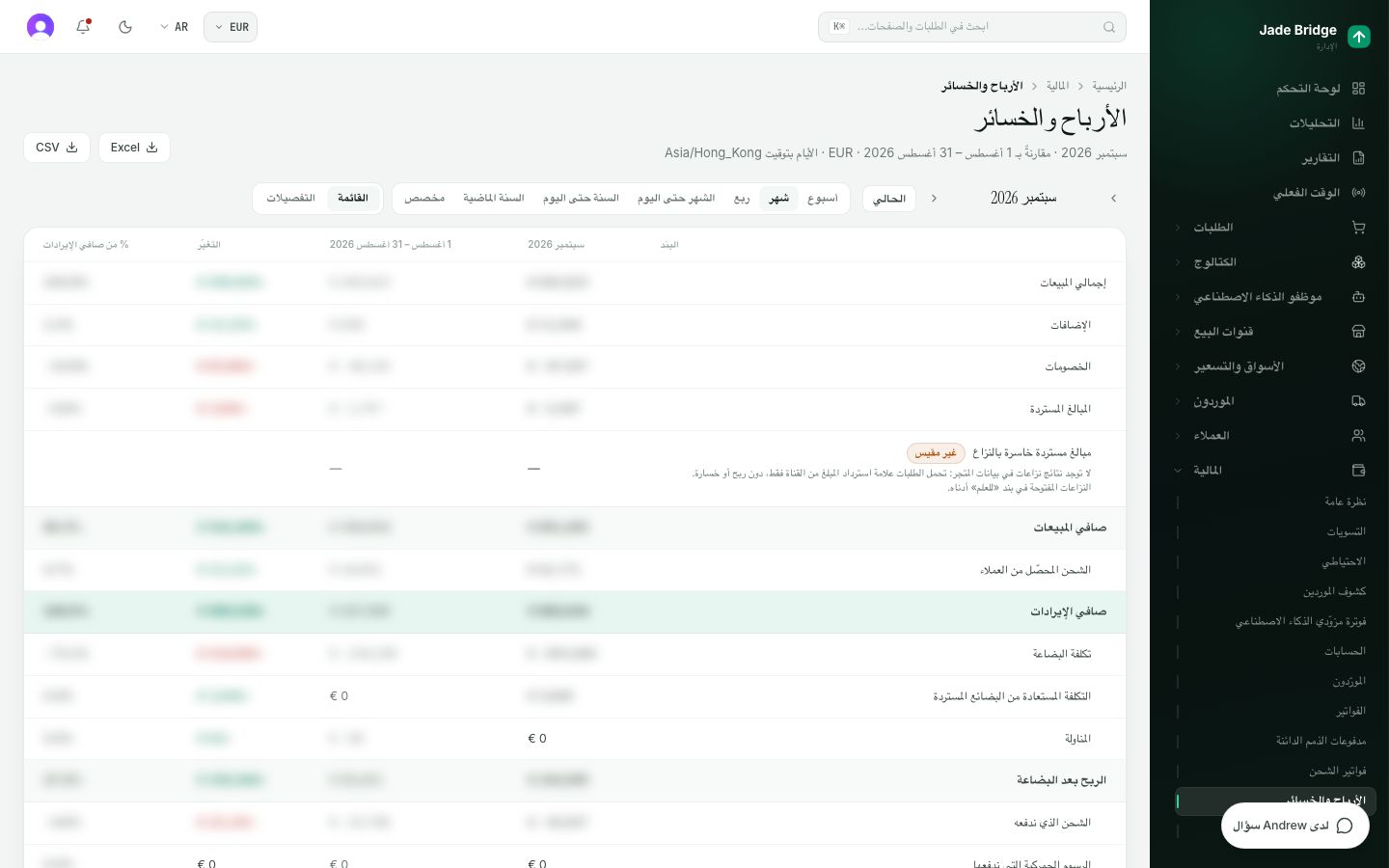
Task: Click the user avatar icon
Action: click(41, 26)
